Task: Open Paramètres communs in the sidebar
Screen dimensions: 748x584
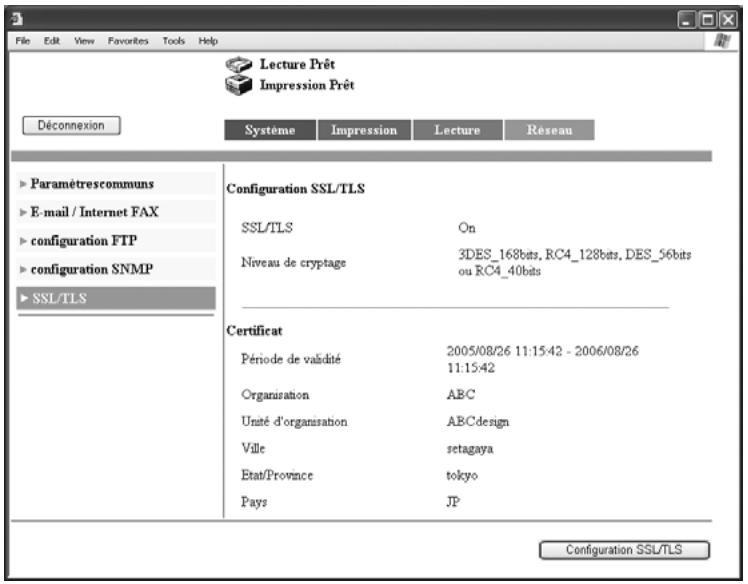Action: tap(116, 184)
